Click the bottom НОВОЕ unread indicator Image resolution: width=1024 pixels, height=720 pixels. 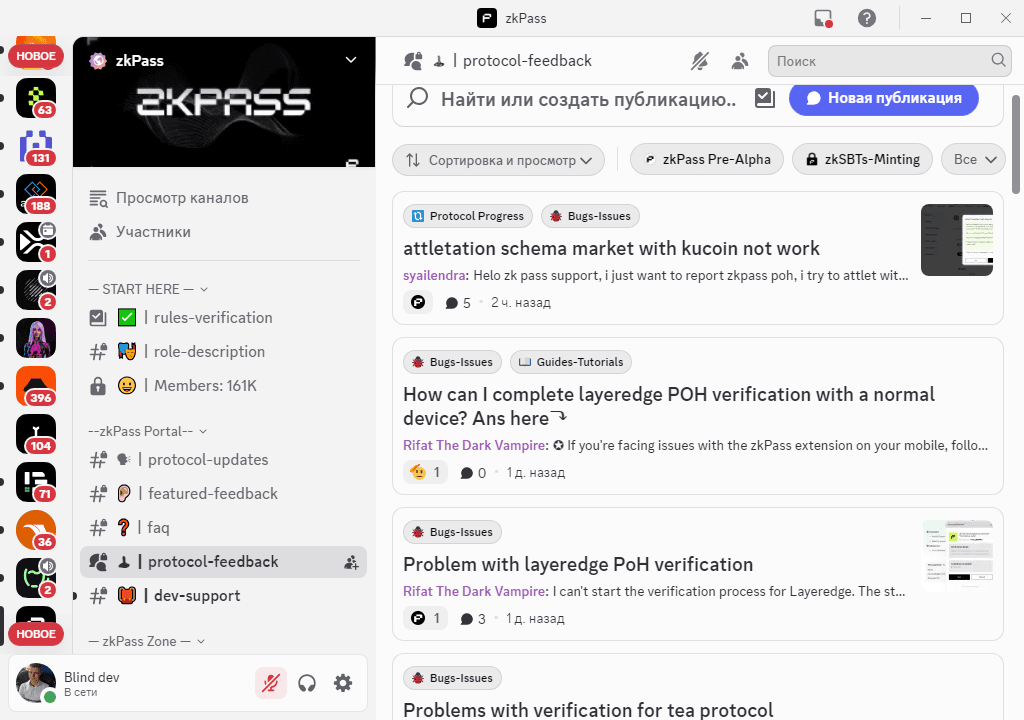[36, 634]
